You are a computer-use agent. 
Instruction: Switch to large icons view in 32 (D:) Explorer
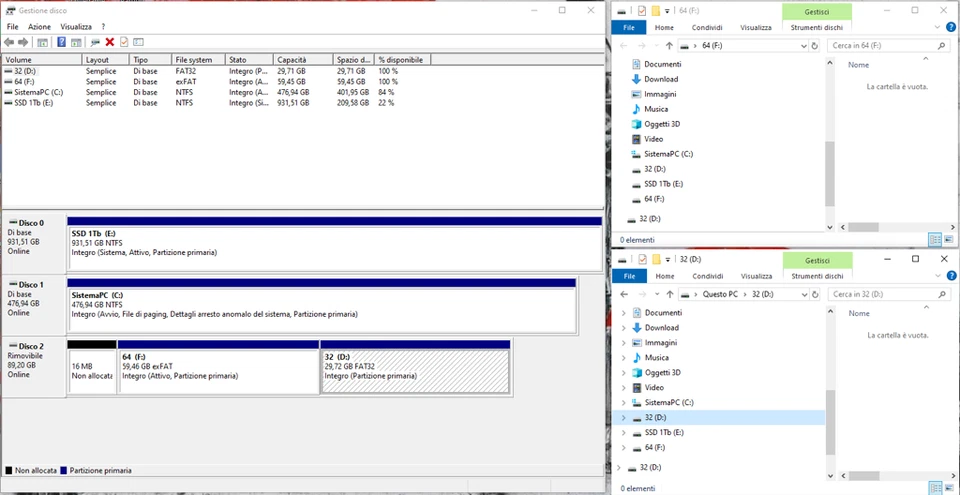[x=948, y=488]
